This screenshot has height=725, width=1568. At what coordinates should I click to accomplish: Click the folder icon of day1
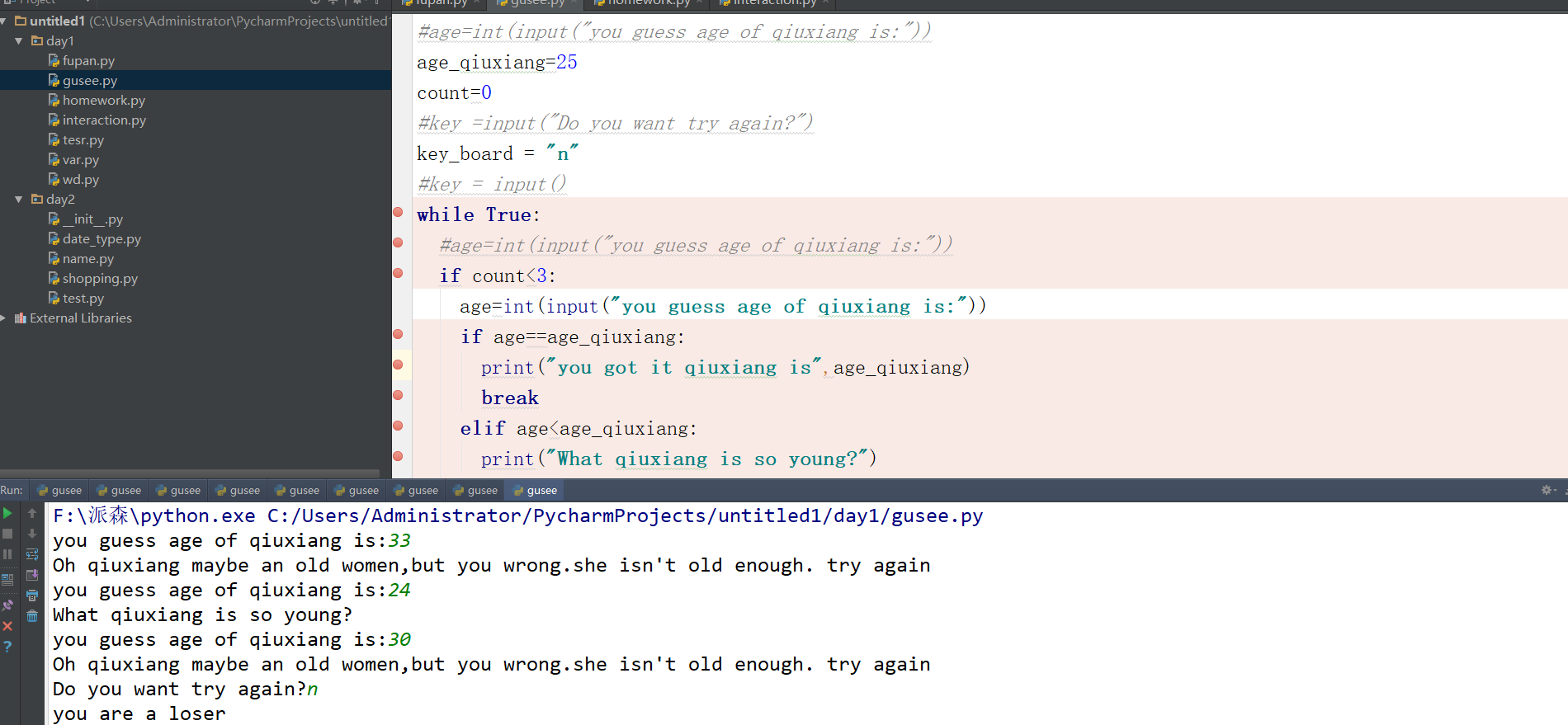coord(37,40)
